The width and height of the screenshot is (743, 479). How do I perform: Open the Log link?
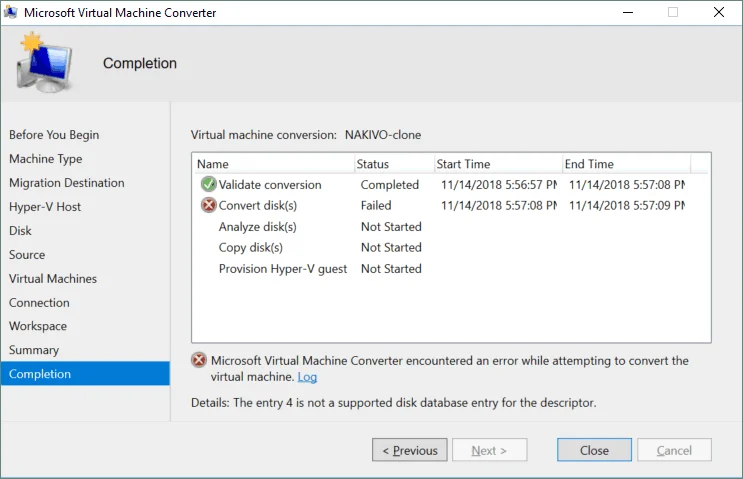tap(307, 377)
